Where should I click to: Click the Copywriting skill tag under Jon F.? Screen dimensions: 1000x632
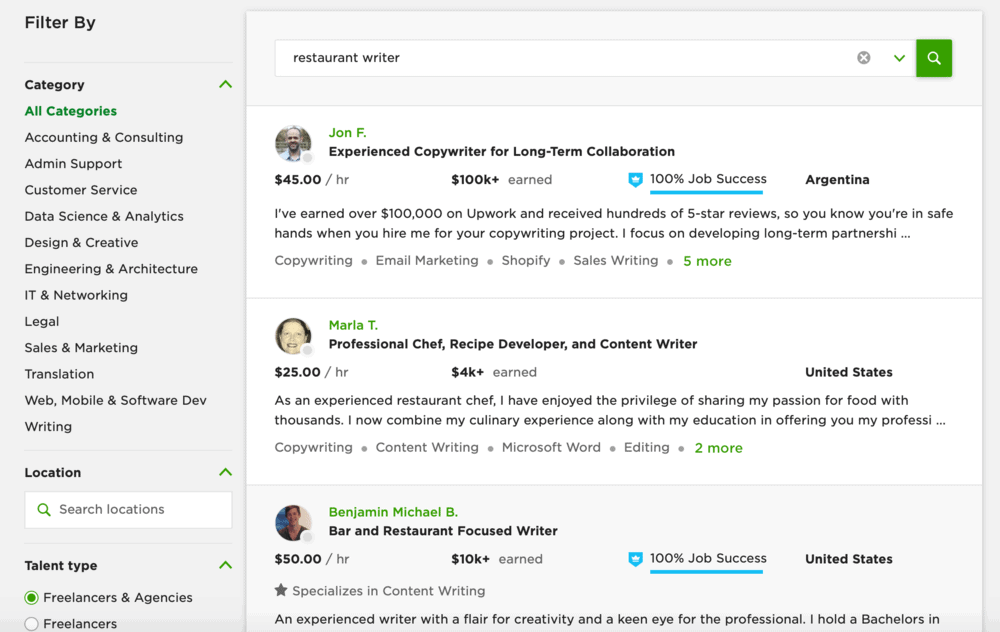tap(313, 260)
